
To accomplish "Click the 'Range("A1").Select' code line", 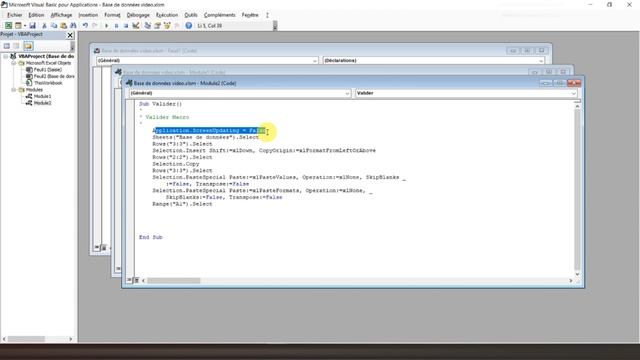I will pyautogui.click(x=182, y=204).
